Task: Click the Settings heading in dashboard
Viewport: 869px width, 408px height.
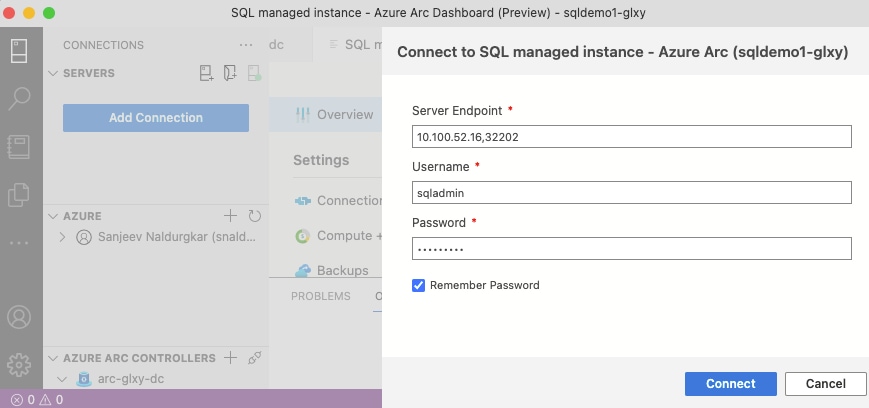Action: click(x=321, y=160)
